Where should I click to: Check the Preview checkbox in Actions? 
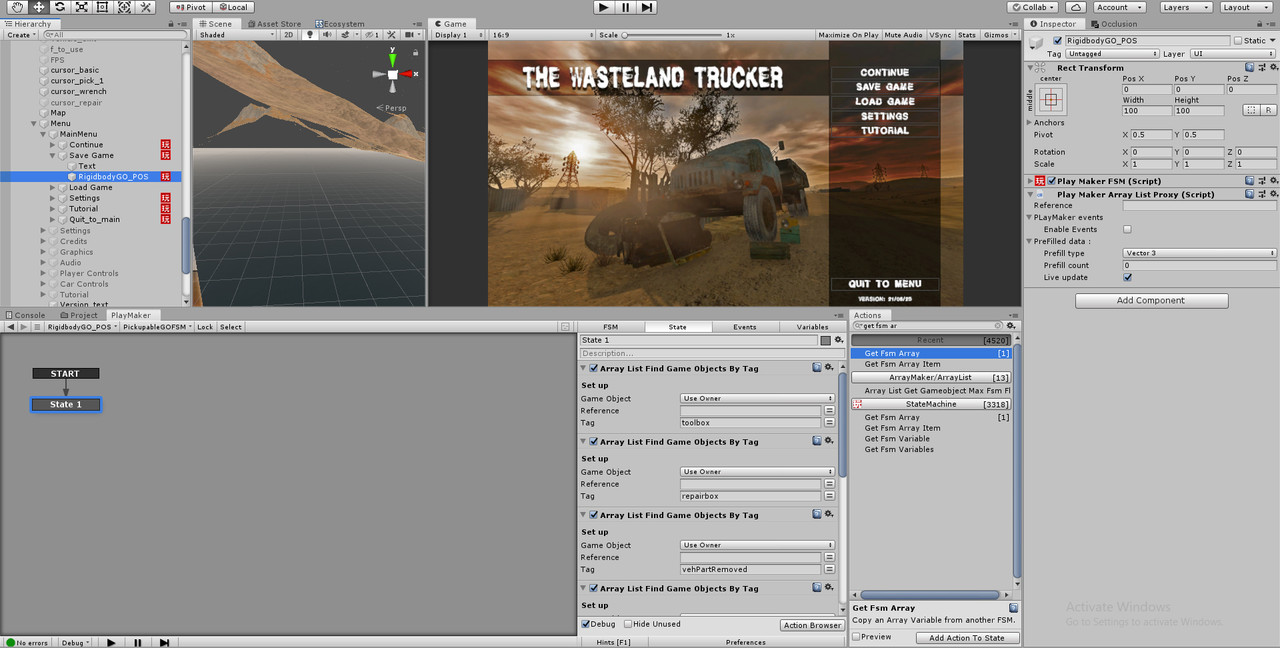pyautogui.click(x=856, y=637)
